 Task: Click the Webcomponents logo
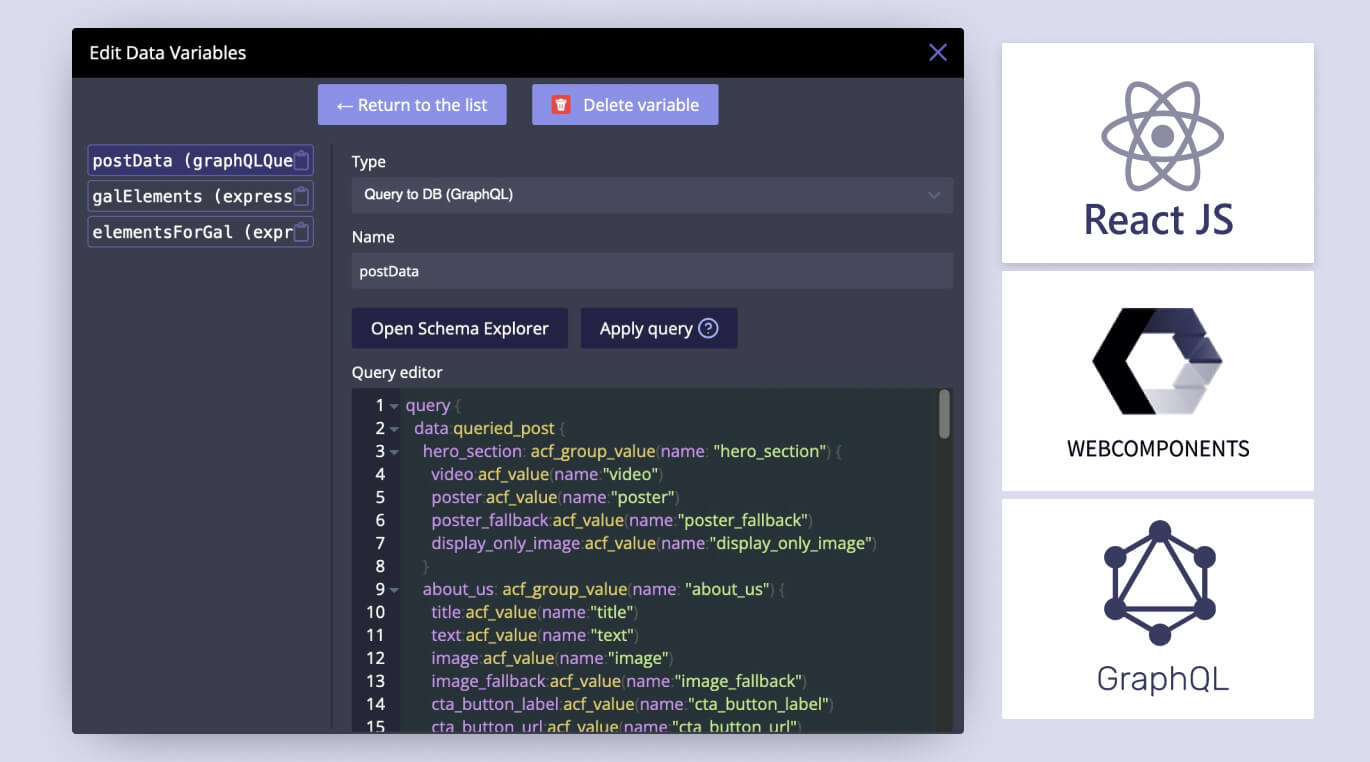tap(1158, 361)
